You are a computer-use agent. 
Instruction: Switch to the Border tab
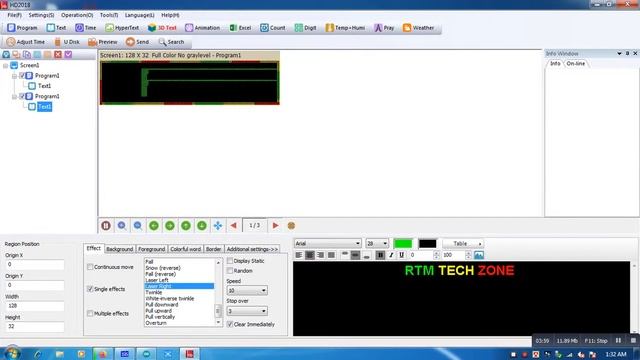point(213,249)
